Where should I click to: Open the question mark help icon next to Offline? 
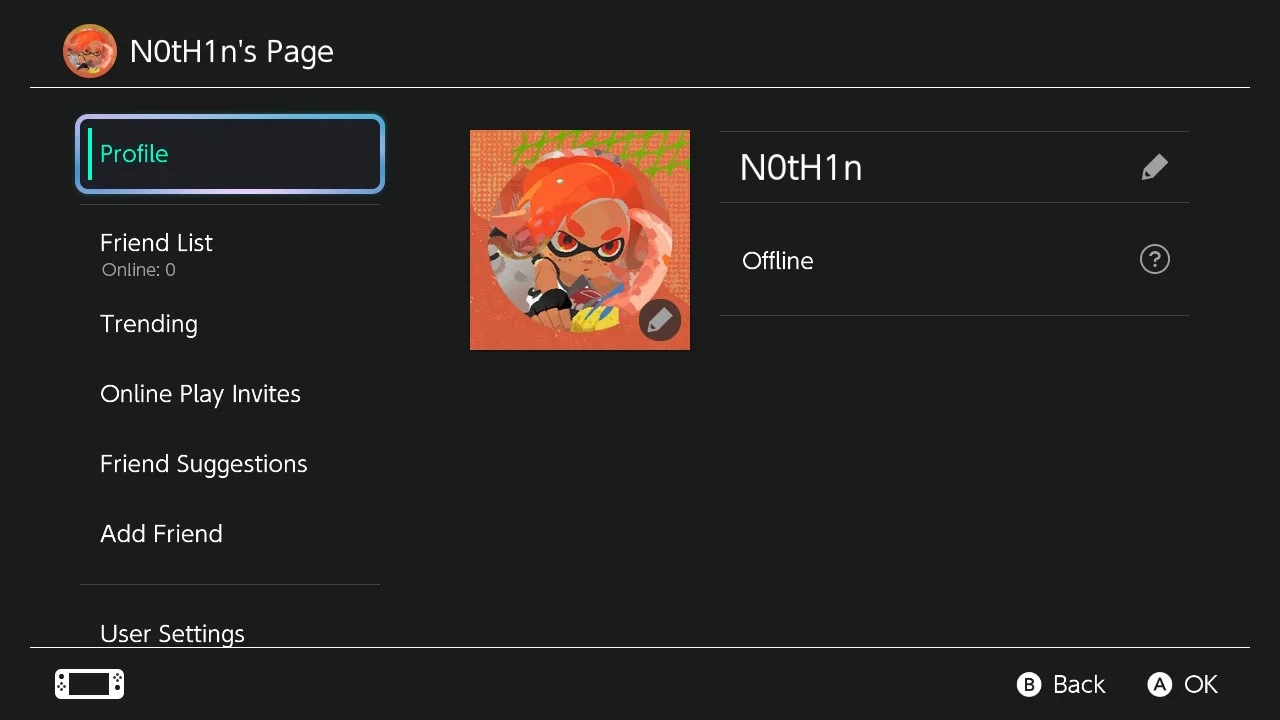tap(1155, 260)
